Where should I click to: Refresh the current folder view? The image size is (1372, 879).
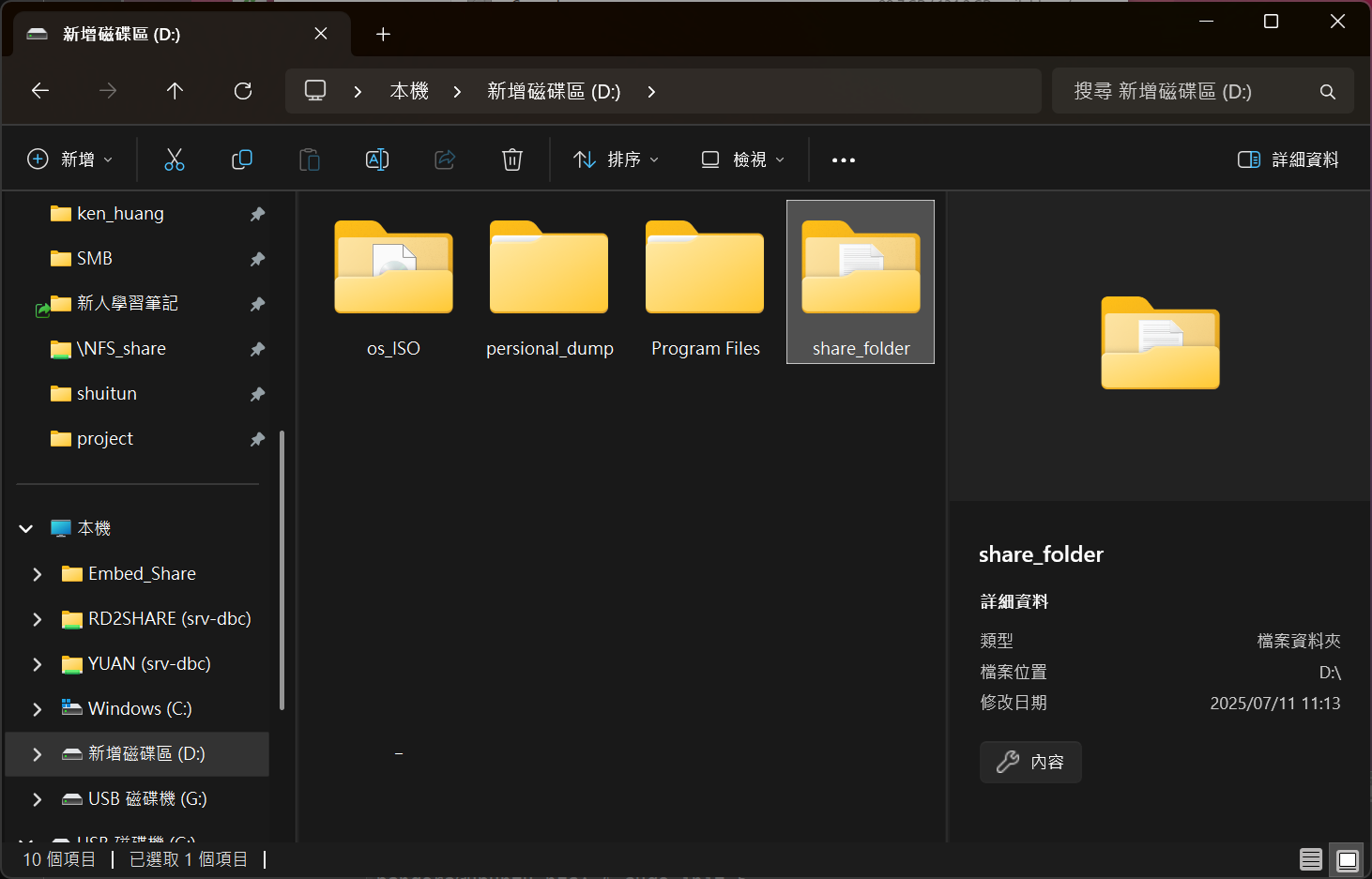[243, 91]
